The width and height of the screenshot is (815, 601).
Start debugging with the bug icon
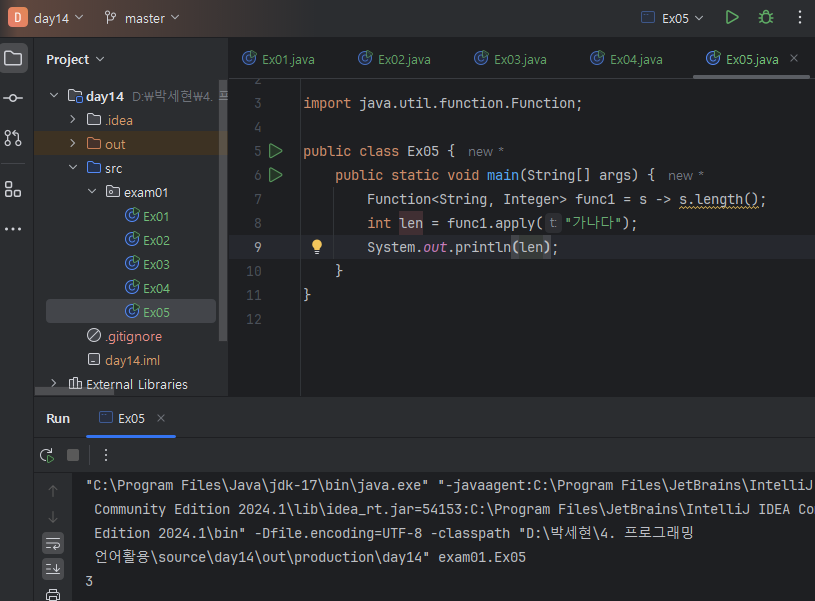766,17
